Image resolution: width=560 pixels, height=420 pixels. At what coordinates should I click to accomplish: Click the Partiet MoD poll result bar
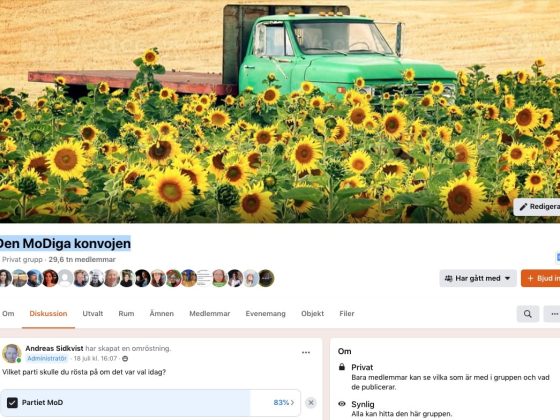(x=150, y=402)
